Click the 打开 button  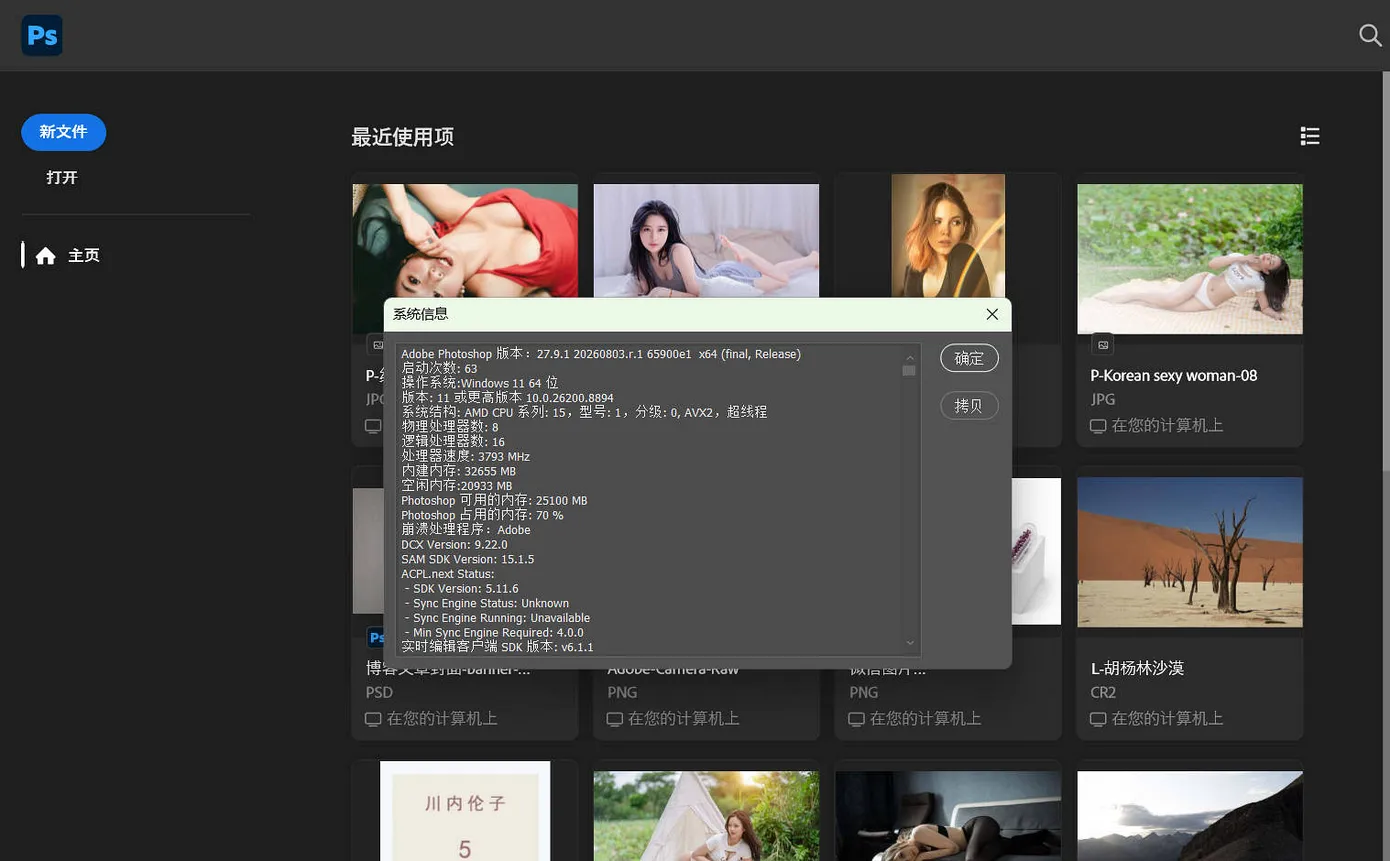[62, 177]
